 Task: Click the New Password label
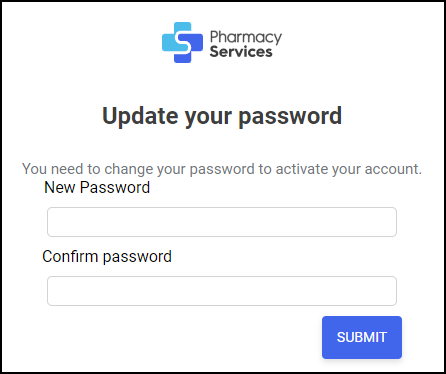pos(97,187)
